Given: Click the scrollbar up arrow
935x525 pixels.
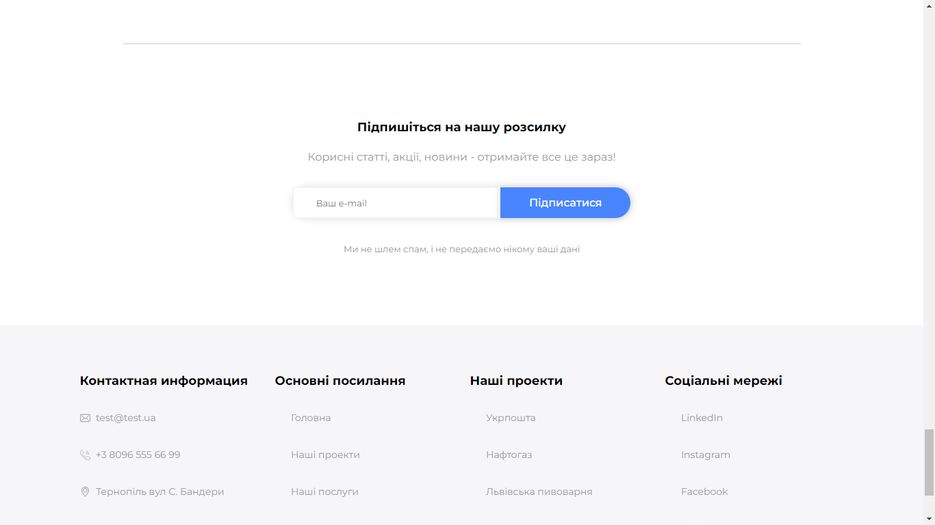Looking at the screenshot, I should tap(929, 6).
